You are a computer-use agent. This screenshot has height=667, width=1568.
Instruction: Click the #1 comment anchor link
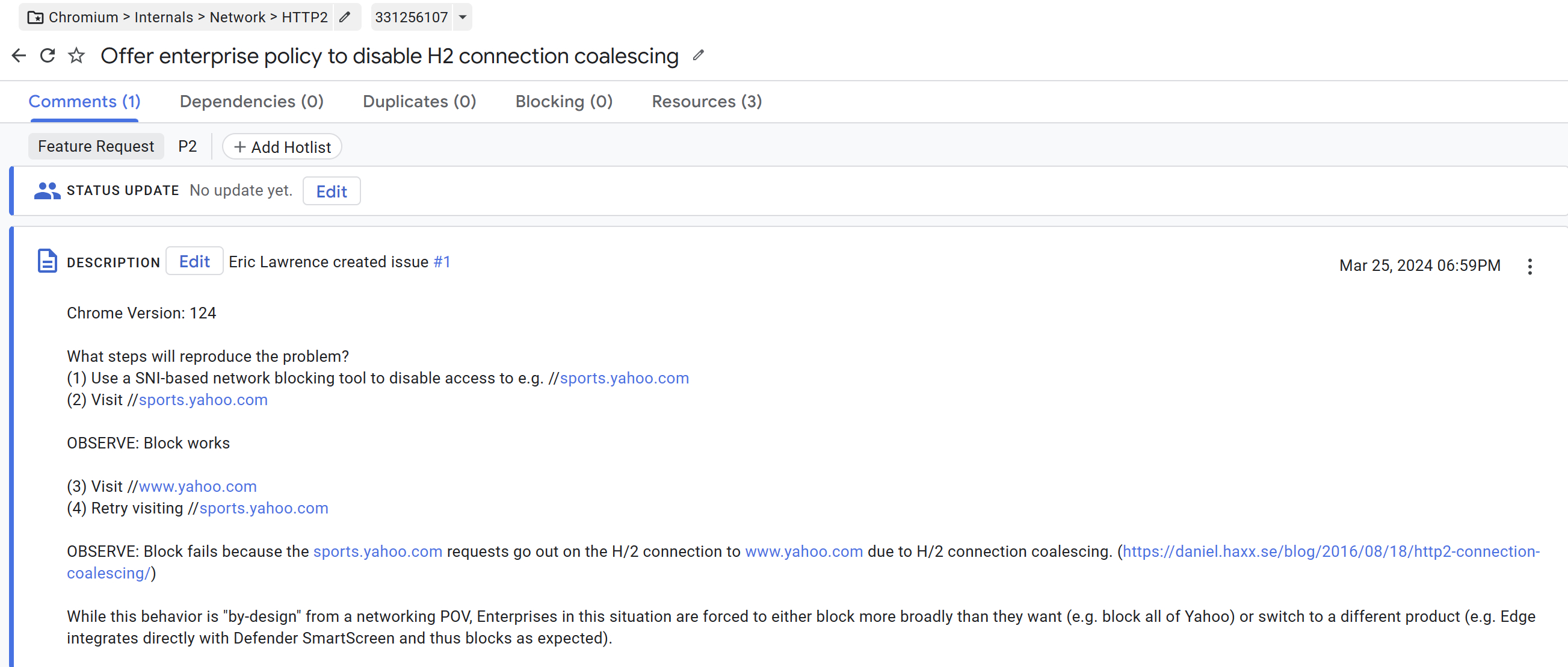pos(442,262)
